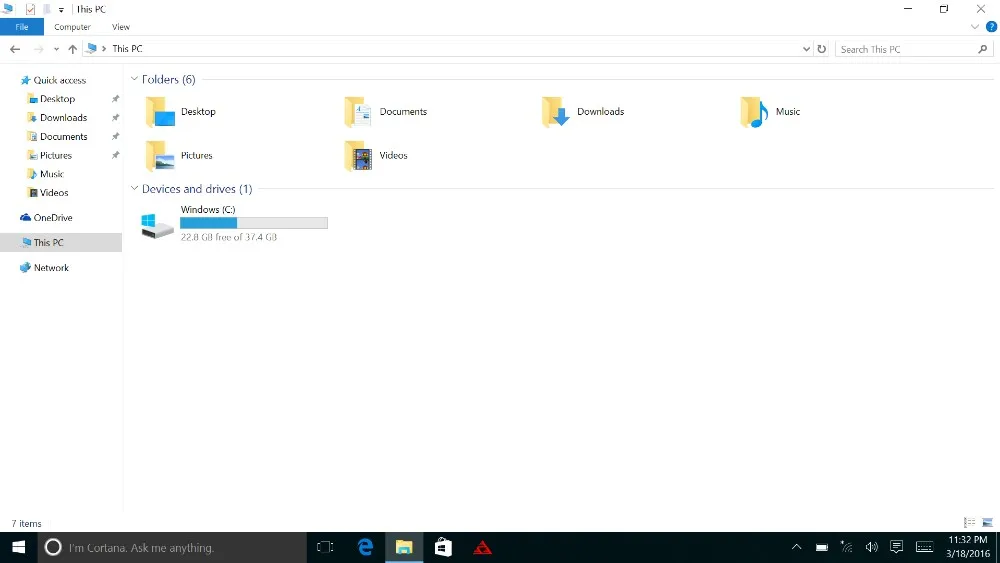Click the '22.8 GB free of 37.4 GB' text
Screen dimensions: 1000x563
tap(228, 237)
